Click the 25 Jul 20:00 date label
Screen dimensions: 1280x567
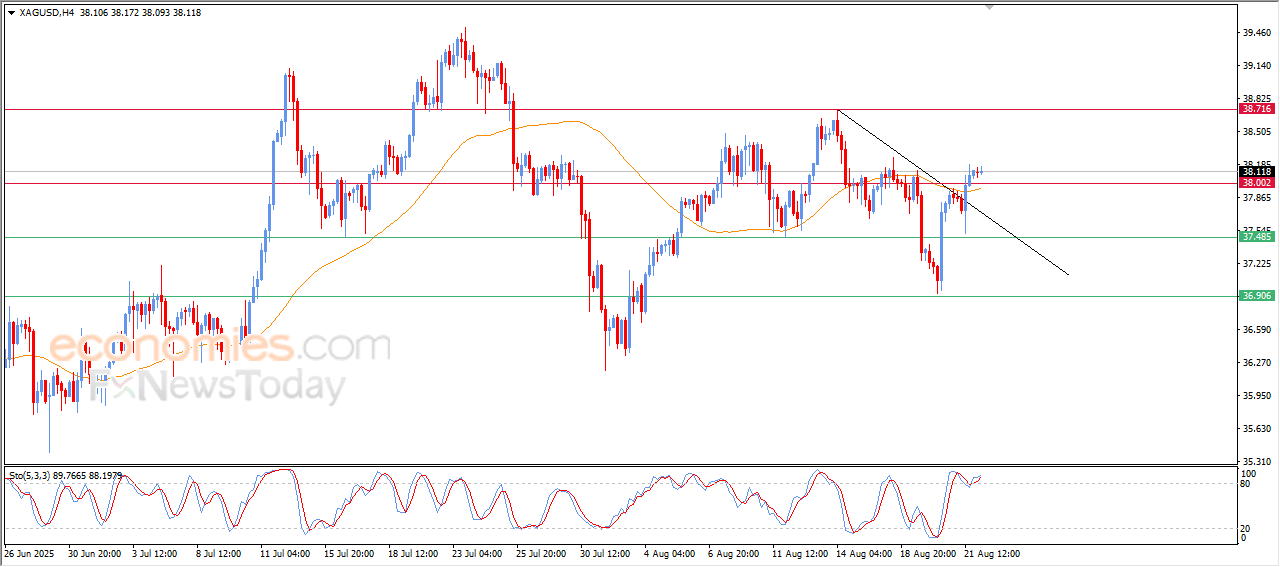click(x=540, y=553)
